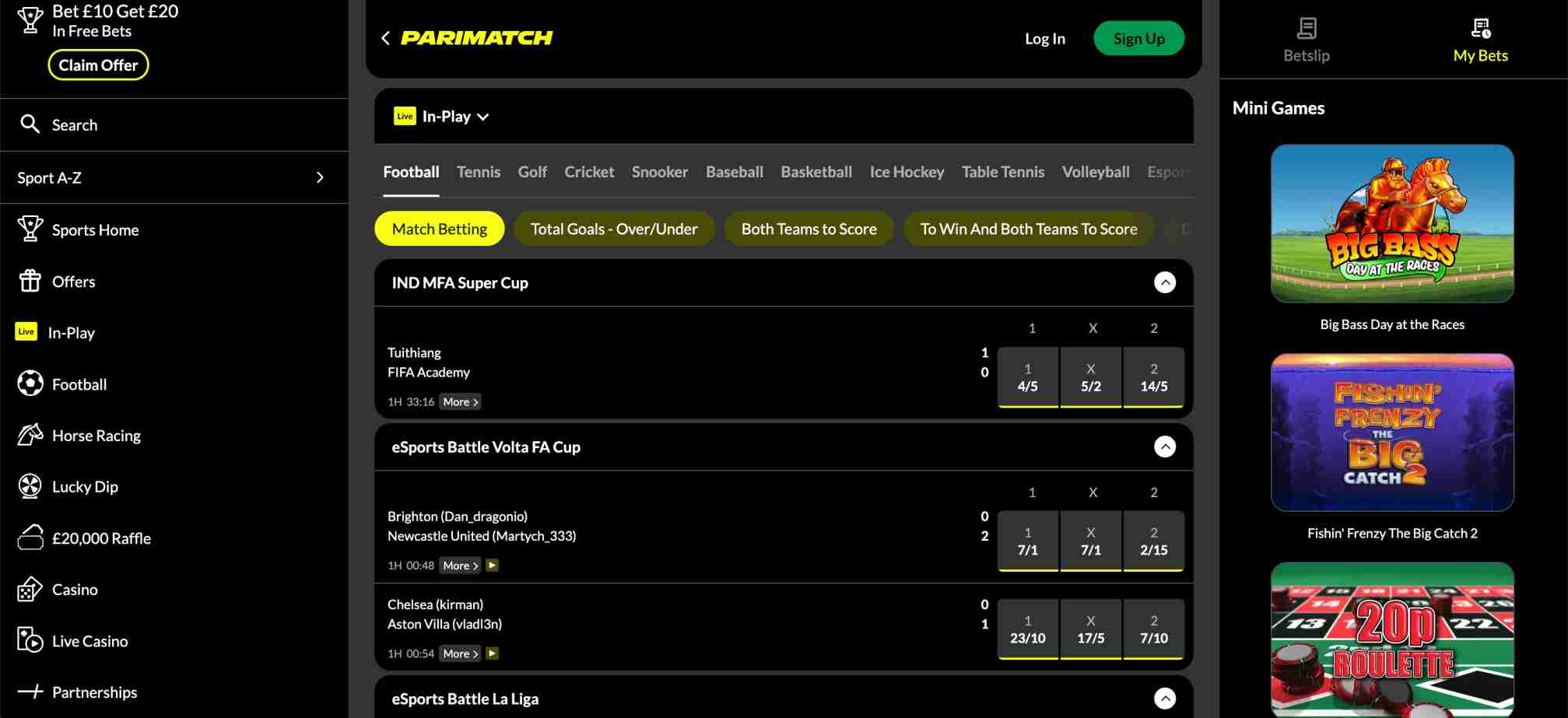Click the Log In link

1045,38
